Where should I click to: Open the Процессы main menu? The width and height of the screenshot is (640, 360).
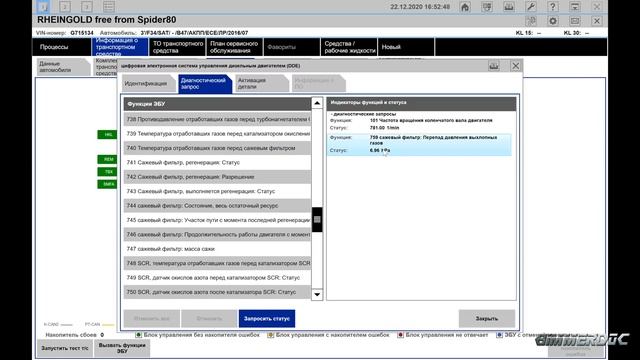tap(62, 47)
